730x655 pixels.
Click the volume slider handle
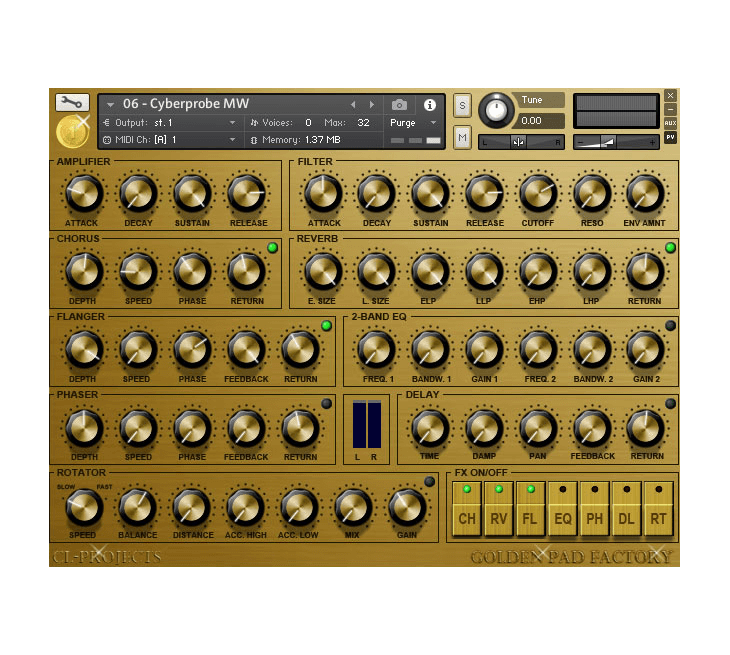tap(608, 142)
